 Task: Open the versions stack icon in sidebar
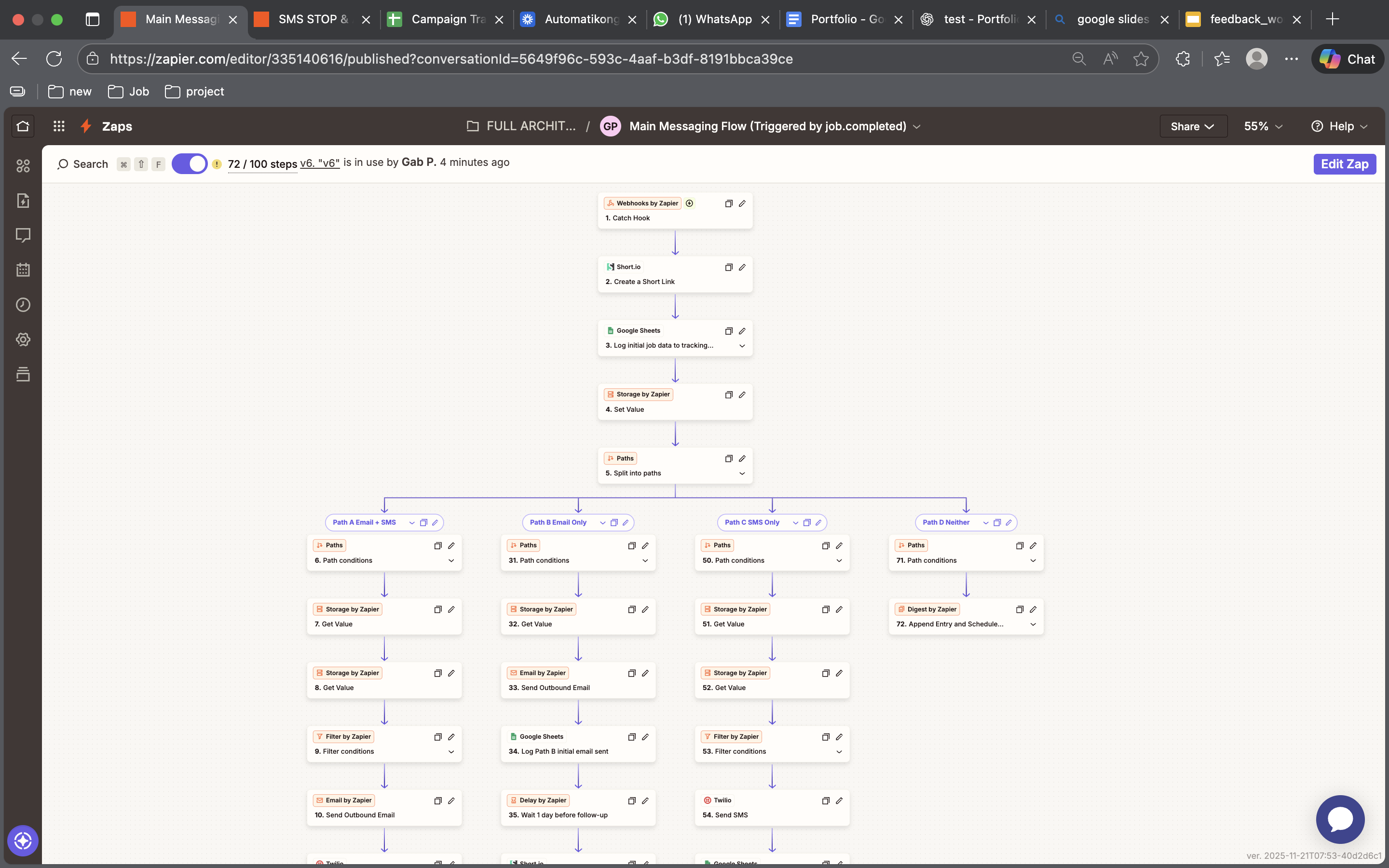pos(23,374)
